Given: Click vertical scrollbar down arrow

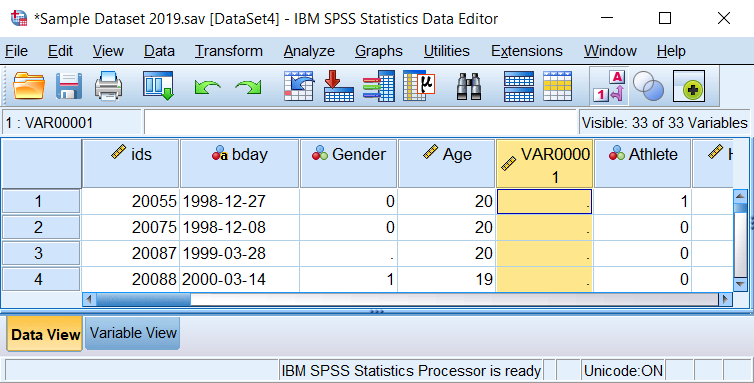Looking at the screenshot, I should click(x=741, y=284).
